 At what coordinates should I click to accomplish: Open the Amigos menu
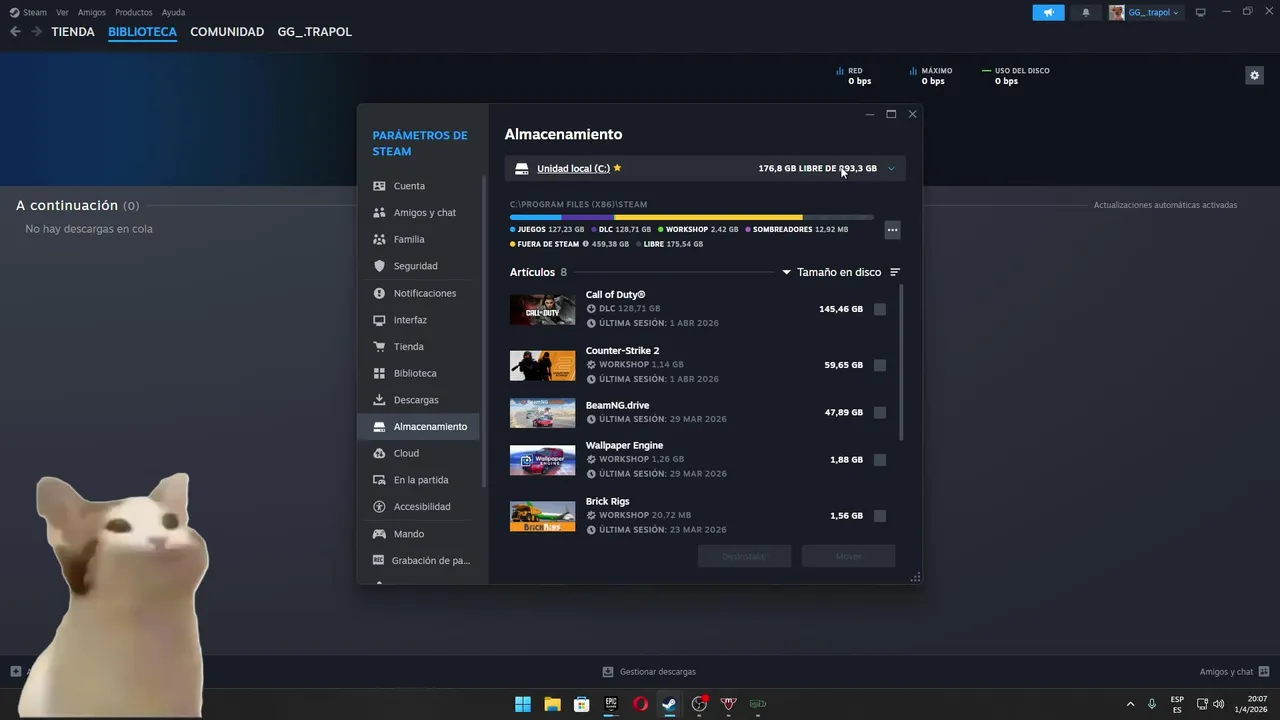pyautogui.click(x=92, y=12)
